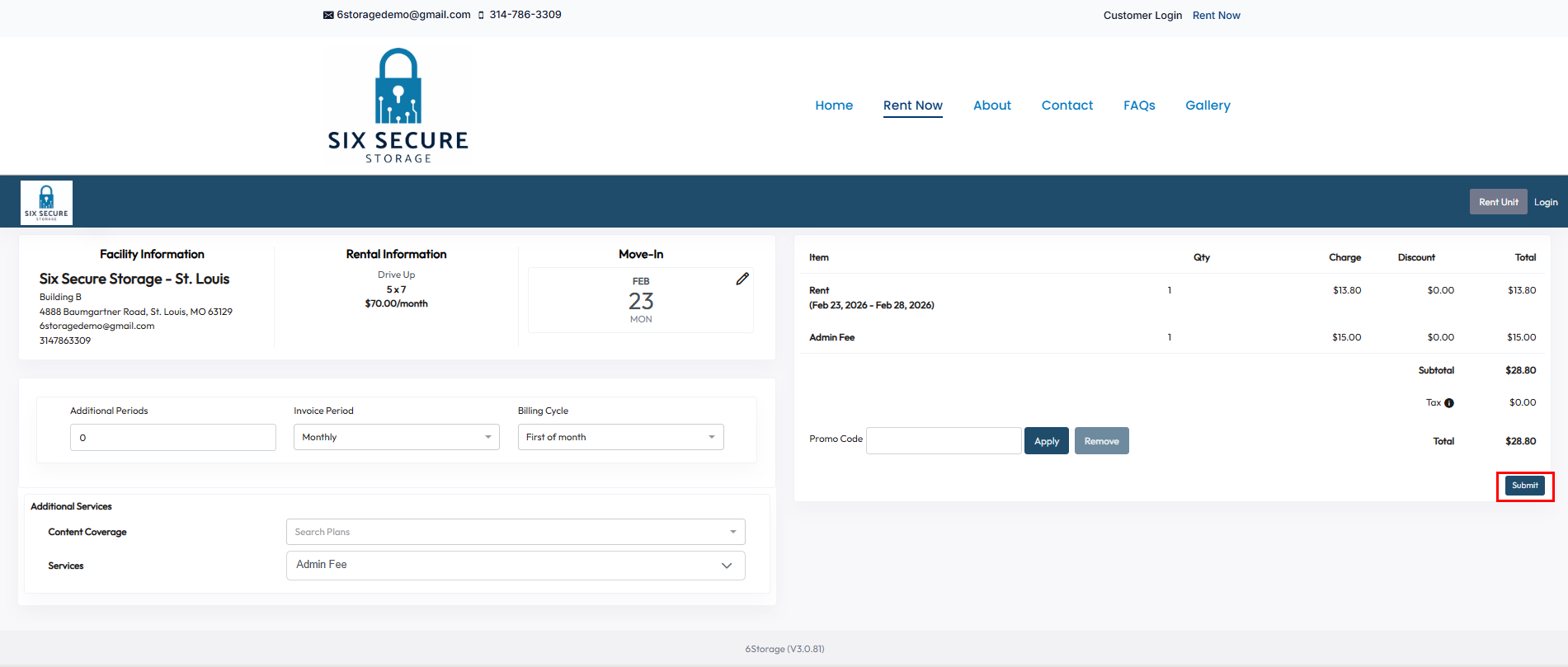Open the Invoice Period dropdown
Screen dimensions: 1568x667
pyautogui.click(x=396, y=437)
